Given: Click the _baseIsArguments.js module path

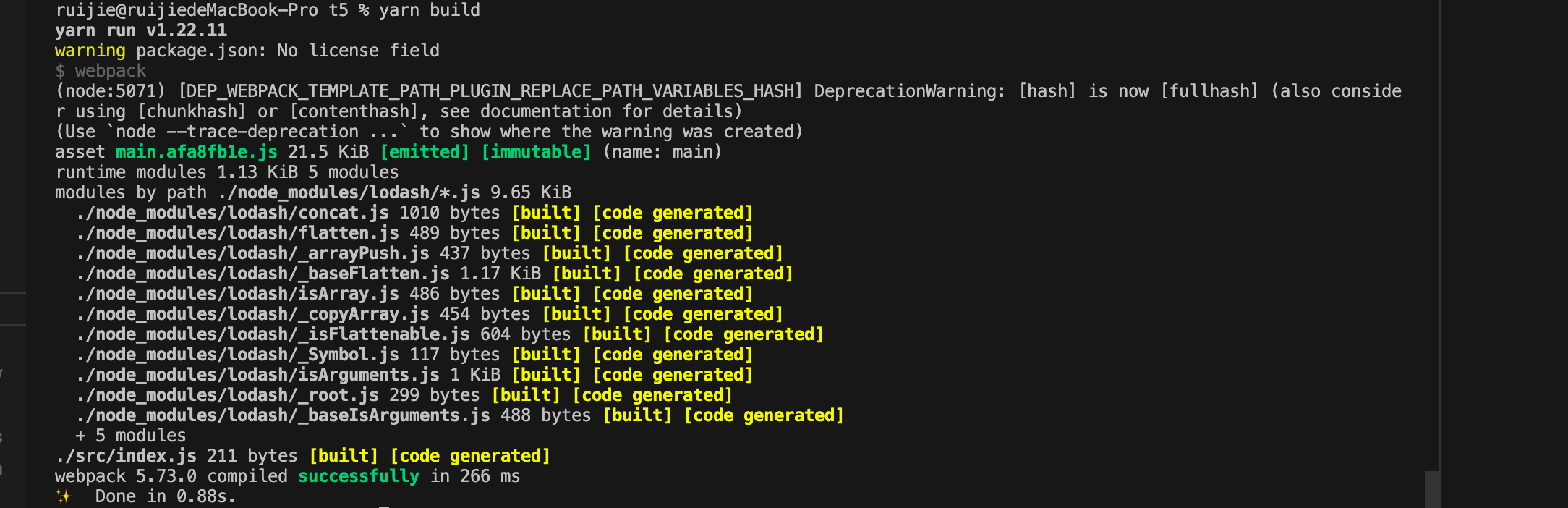Looking at the screenshot, I should click(283, 415).
